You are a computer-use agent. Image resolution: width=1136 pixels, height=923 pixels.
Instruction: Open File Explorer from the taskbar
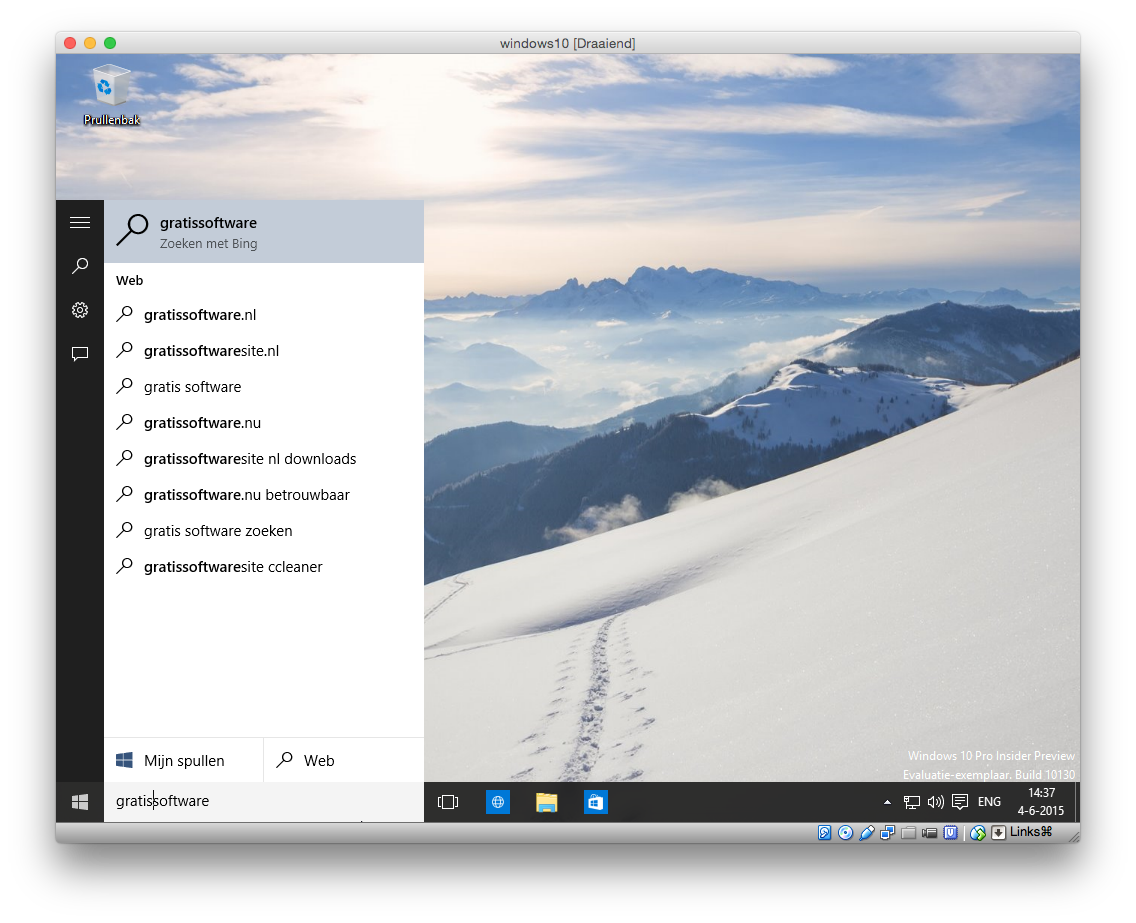click(546, 801)
